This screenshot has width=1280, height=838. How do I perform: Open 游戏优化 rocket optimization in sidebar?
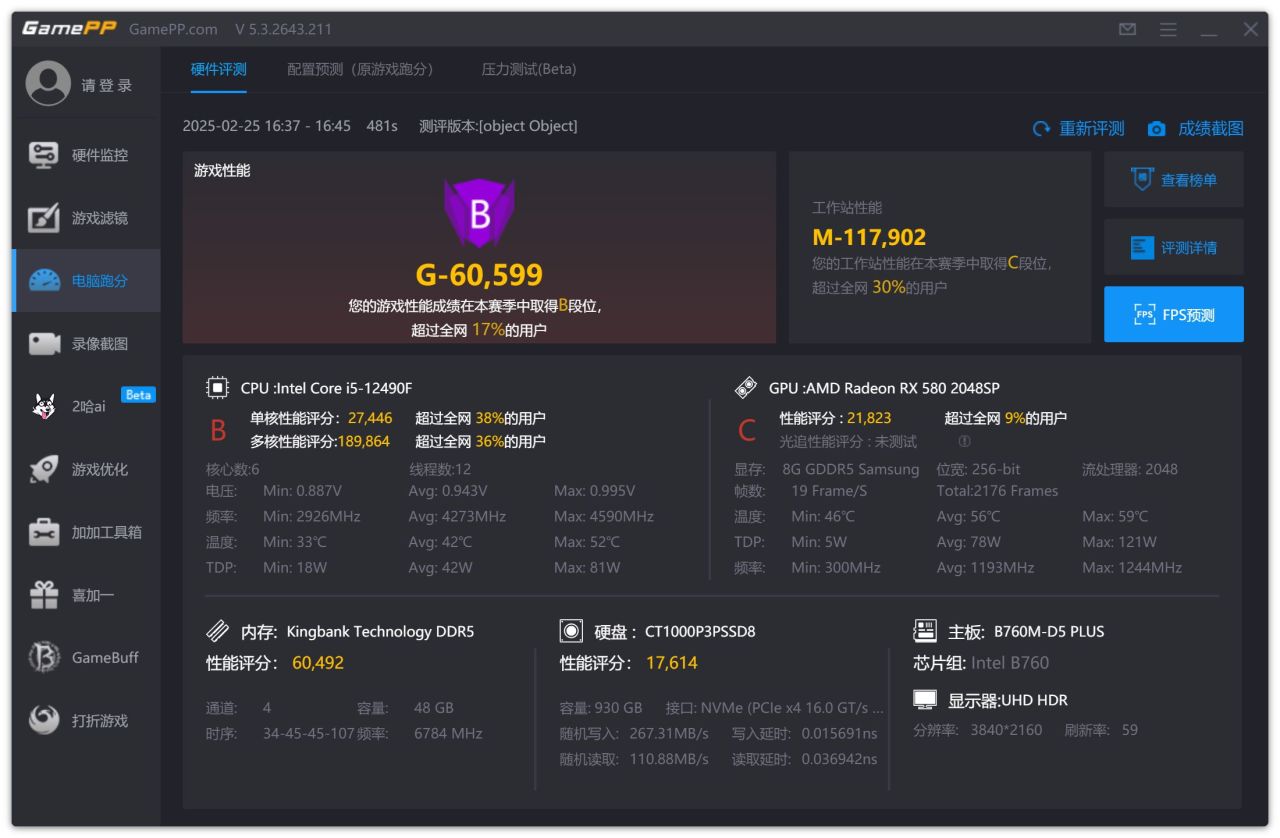click(x=86, y=469)
